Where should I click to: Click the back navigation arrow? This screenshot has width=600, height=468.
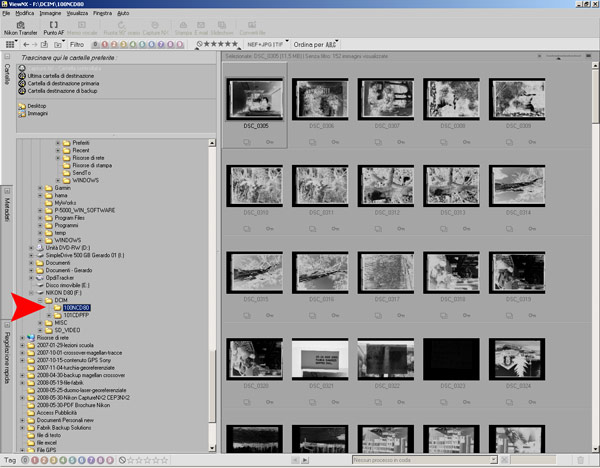(27, 45)
